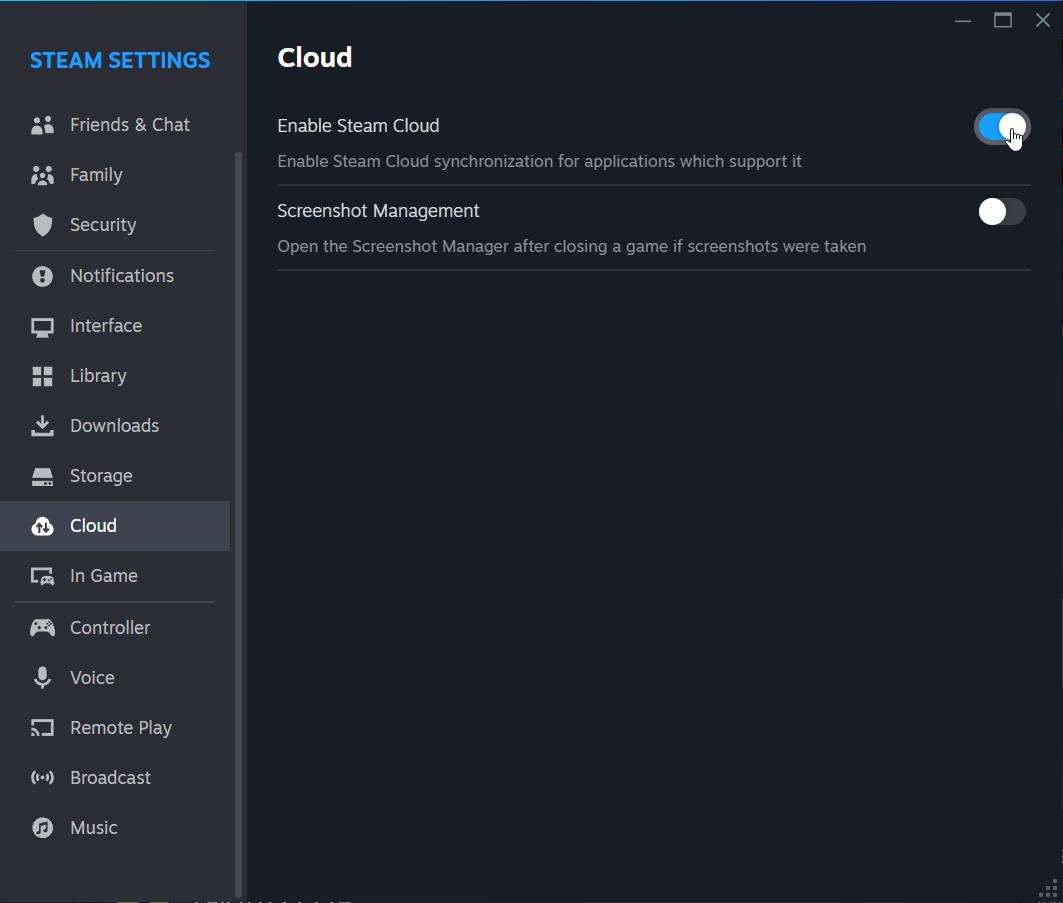The width and height of the screenshot is (1063, 903).
Task: Turn on Screenshot Management toggle
Action: (1001, 212)
